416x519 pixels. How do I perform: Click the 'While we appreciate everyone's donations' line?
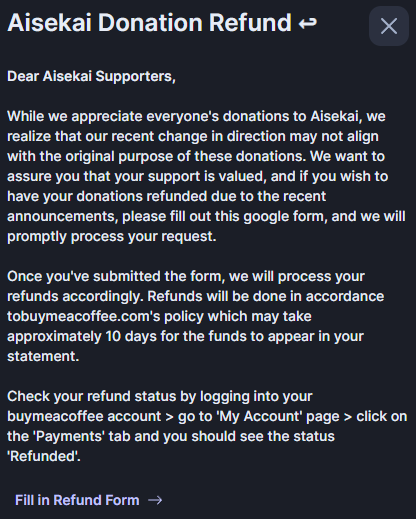196,116
